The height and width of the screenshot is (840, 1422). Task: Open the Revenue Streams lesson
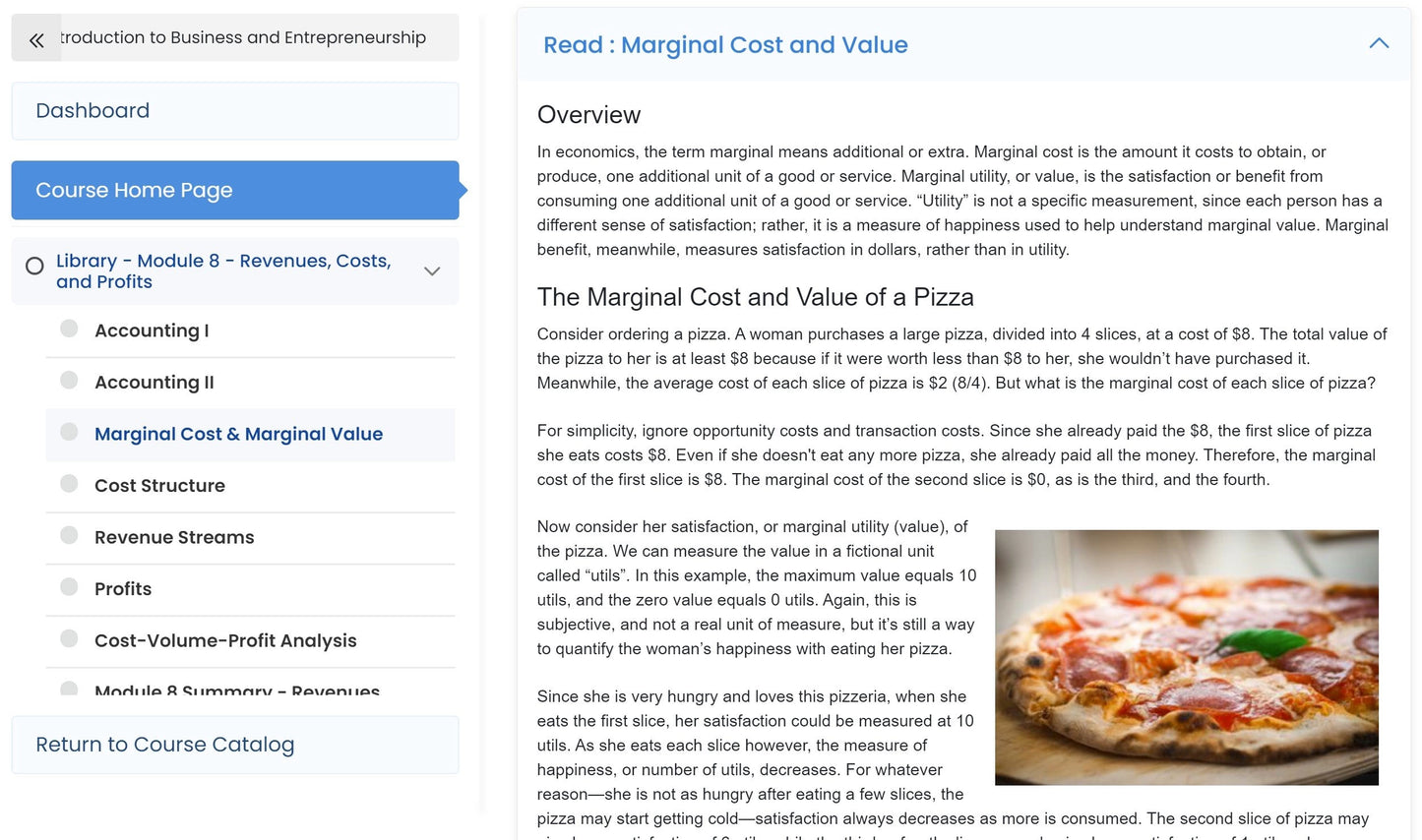(x=174, y=537)
